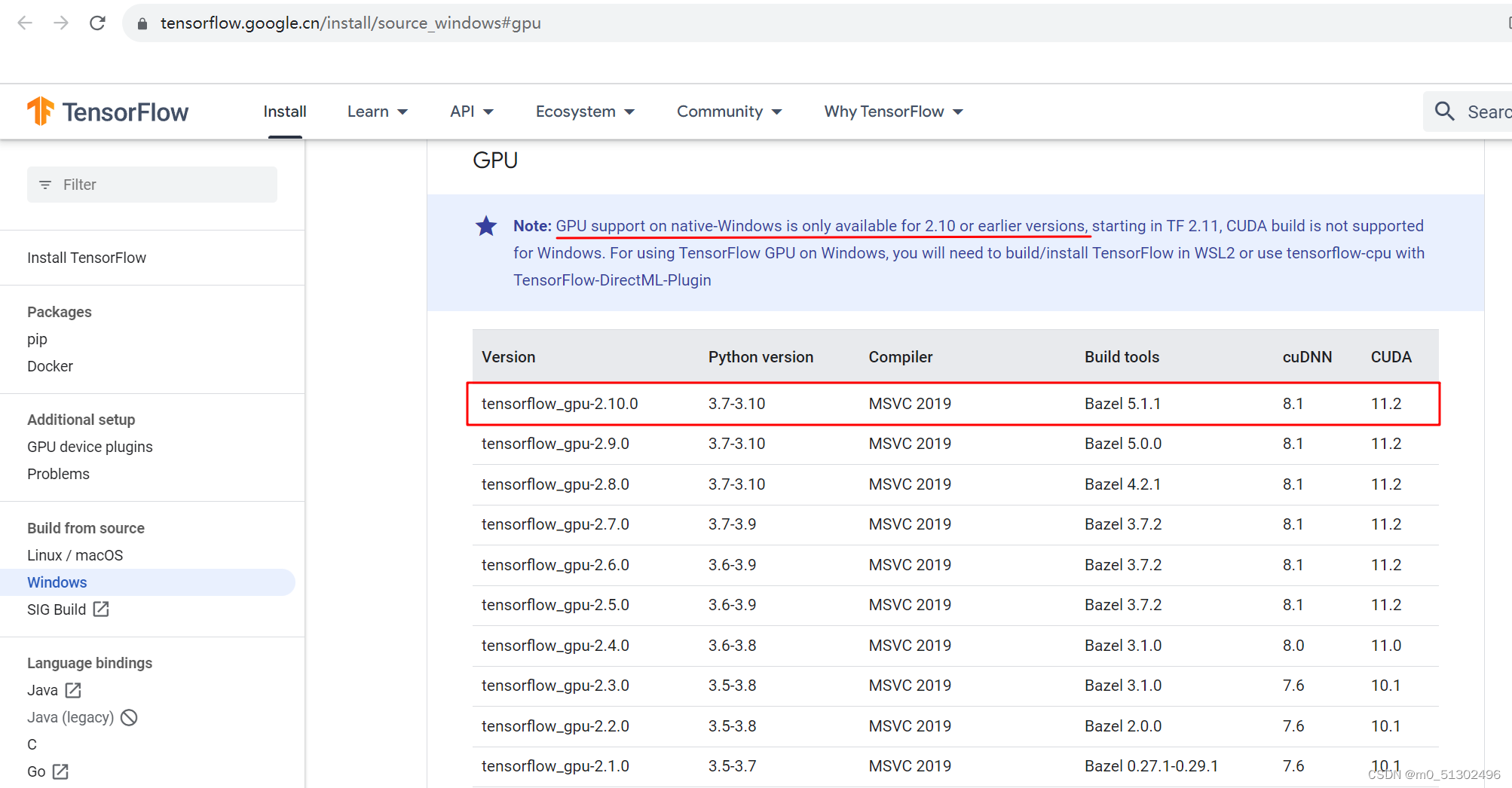Click the Version column header
Viewport: 1512px width, 788px height.
pyautogui.click(x=509, y=357)
